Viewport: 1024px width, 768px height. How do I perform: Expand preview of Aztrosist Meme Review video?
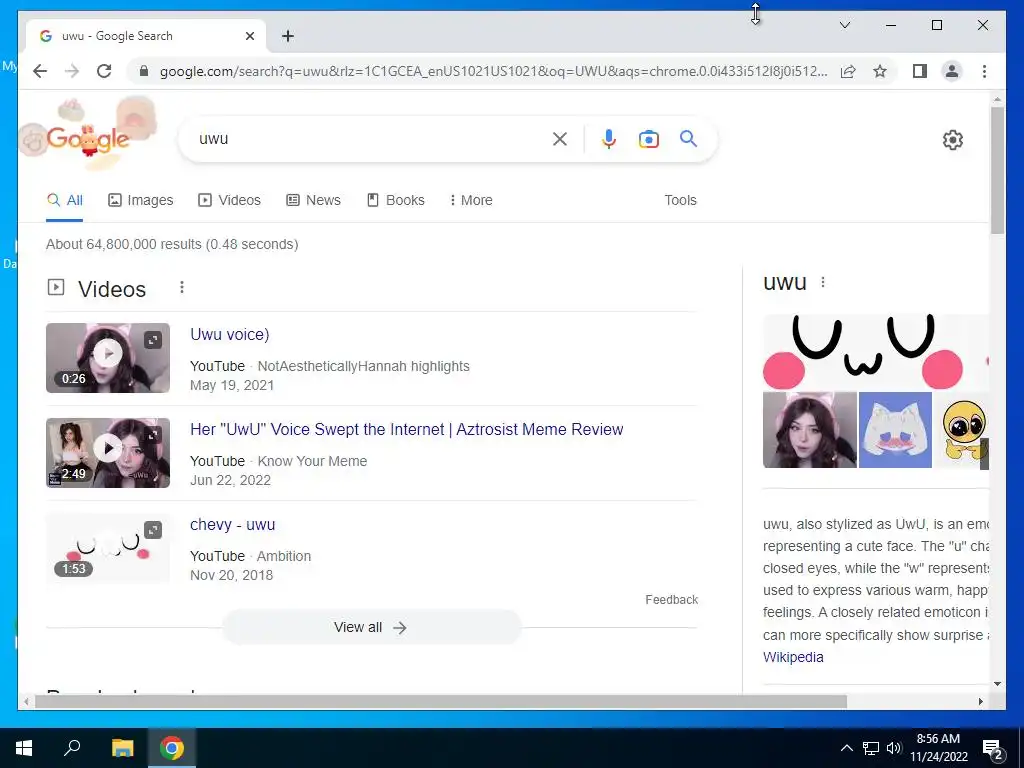point(153,435)
